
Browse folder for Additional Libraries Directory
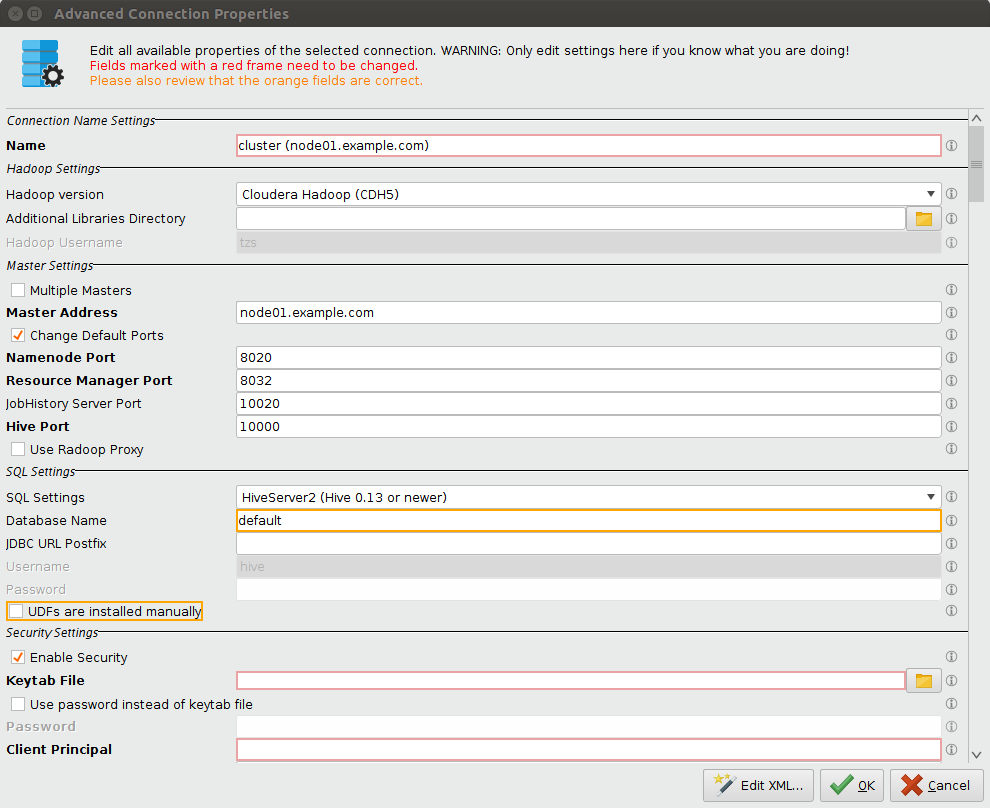[x=923, y=219]
